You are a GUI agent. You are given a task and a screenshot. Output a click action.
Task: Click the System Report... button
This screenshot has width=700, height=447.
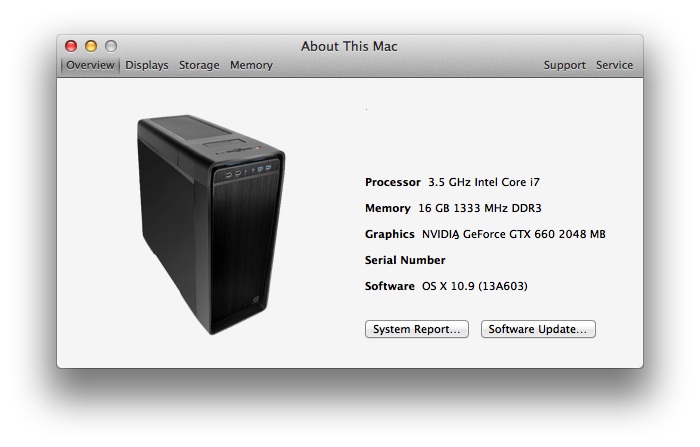click(x=417, y=329)
